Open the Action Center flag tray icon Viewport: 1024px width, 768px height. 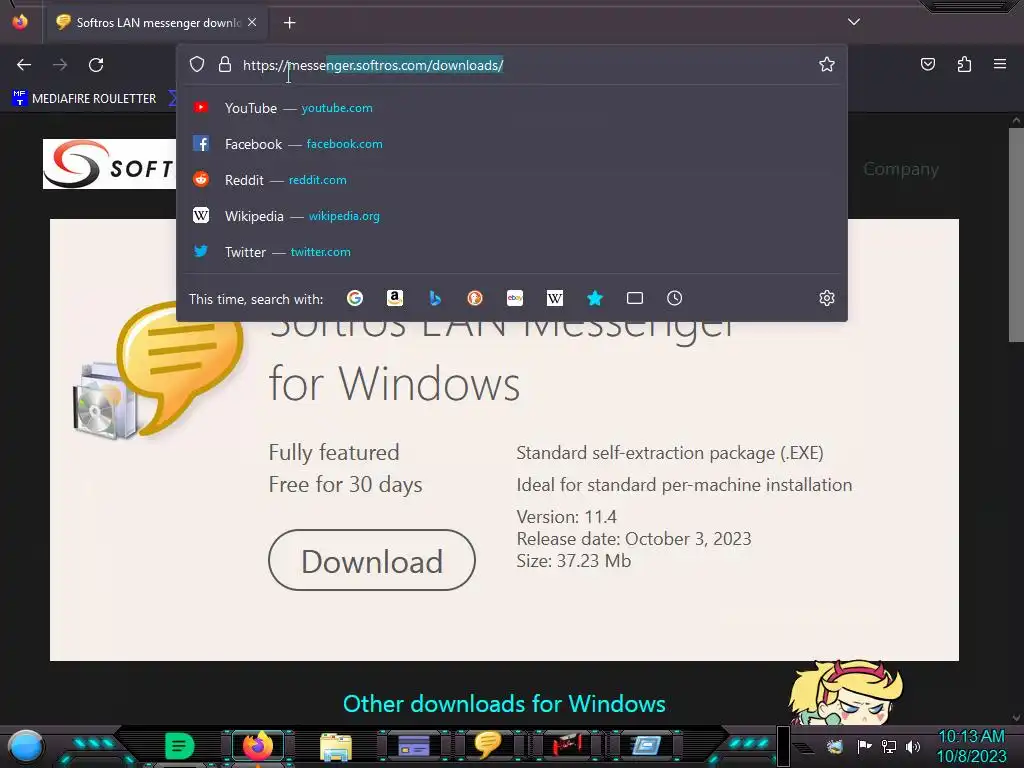(x=865, y=746)
